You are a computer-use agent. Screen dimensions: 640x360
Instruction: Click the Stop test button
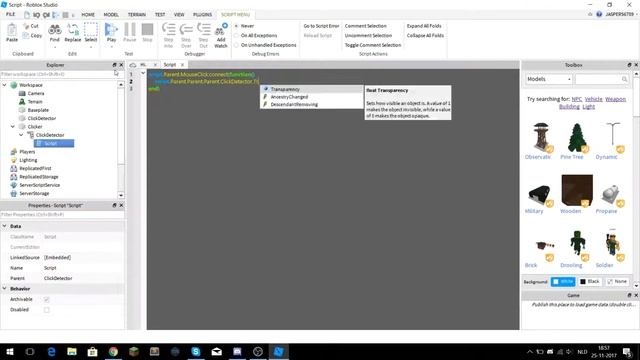(x=147, y=30)
